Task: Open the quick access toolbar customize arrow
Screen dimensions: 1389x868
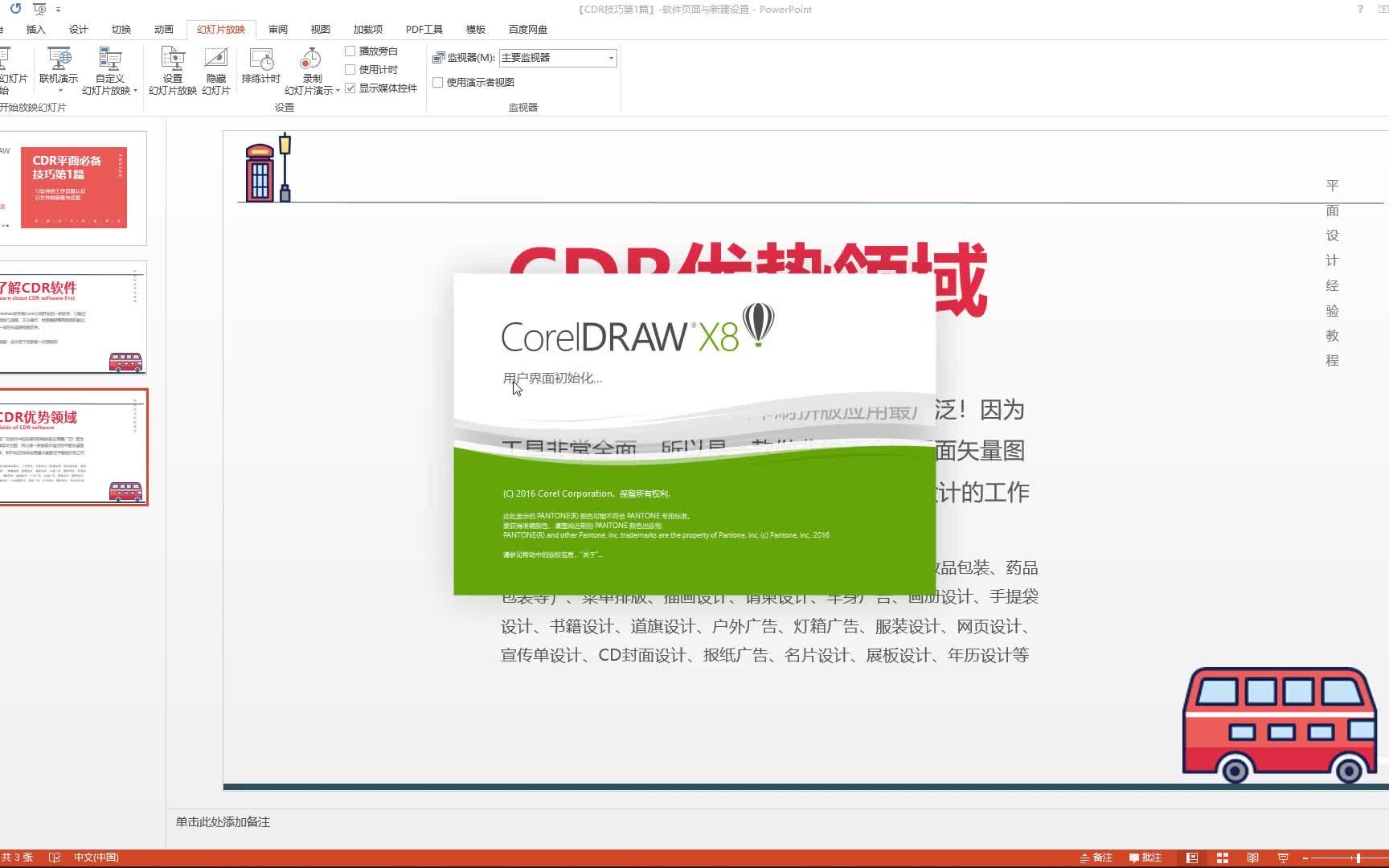Action: coord(58,10)
